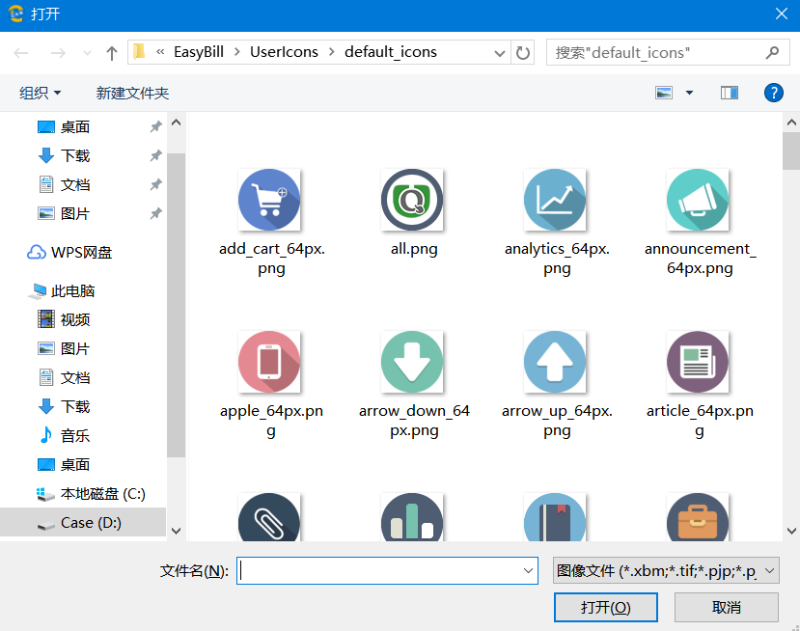Click the 打开(O) button
Viewport: 800px width, 631px height.
[606, 607]
